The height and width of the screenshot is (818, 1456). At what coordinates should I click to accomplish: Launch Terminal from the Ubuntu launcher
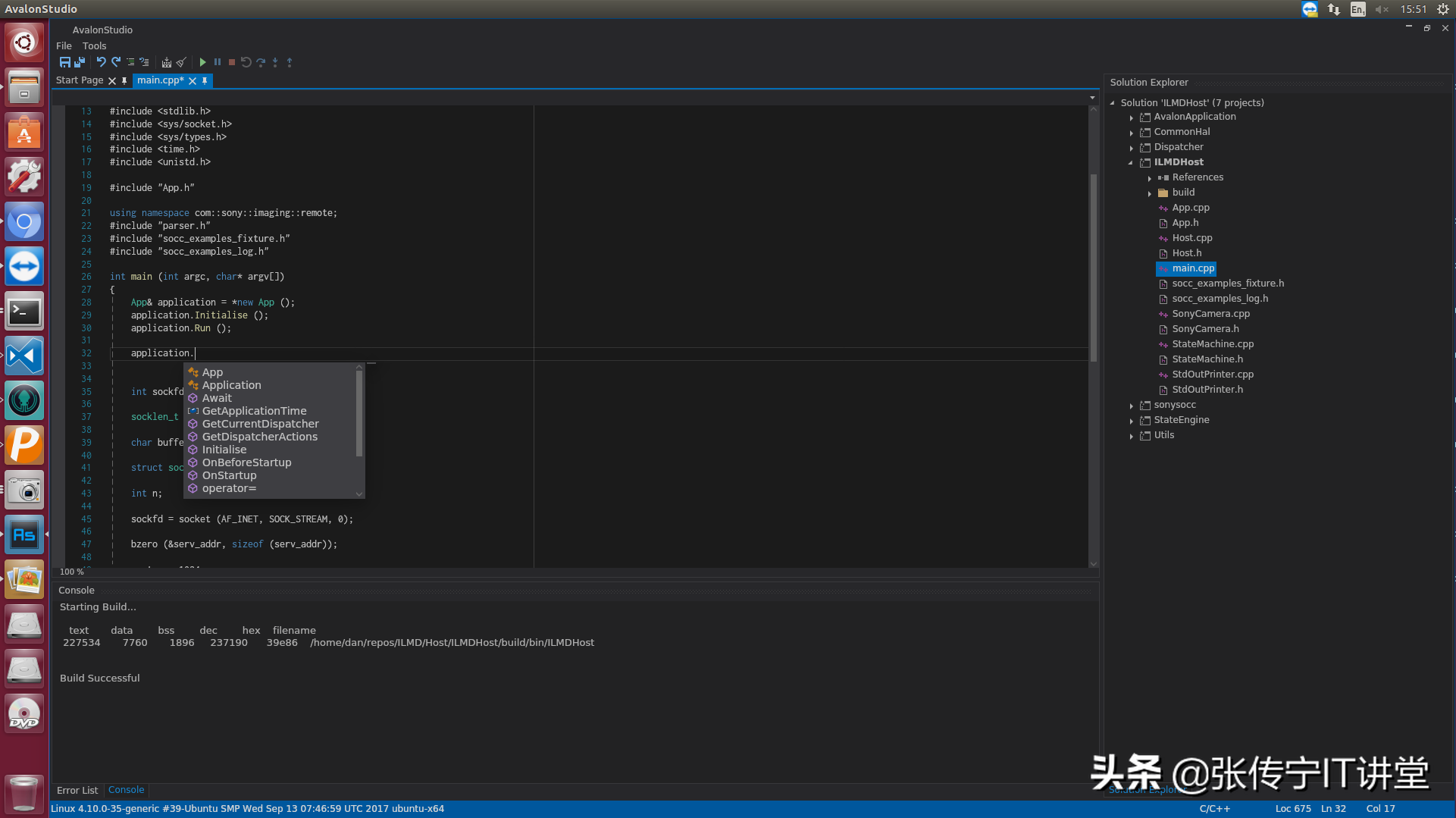coord(24,311)
